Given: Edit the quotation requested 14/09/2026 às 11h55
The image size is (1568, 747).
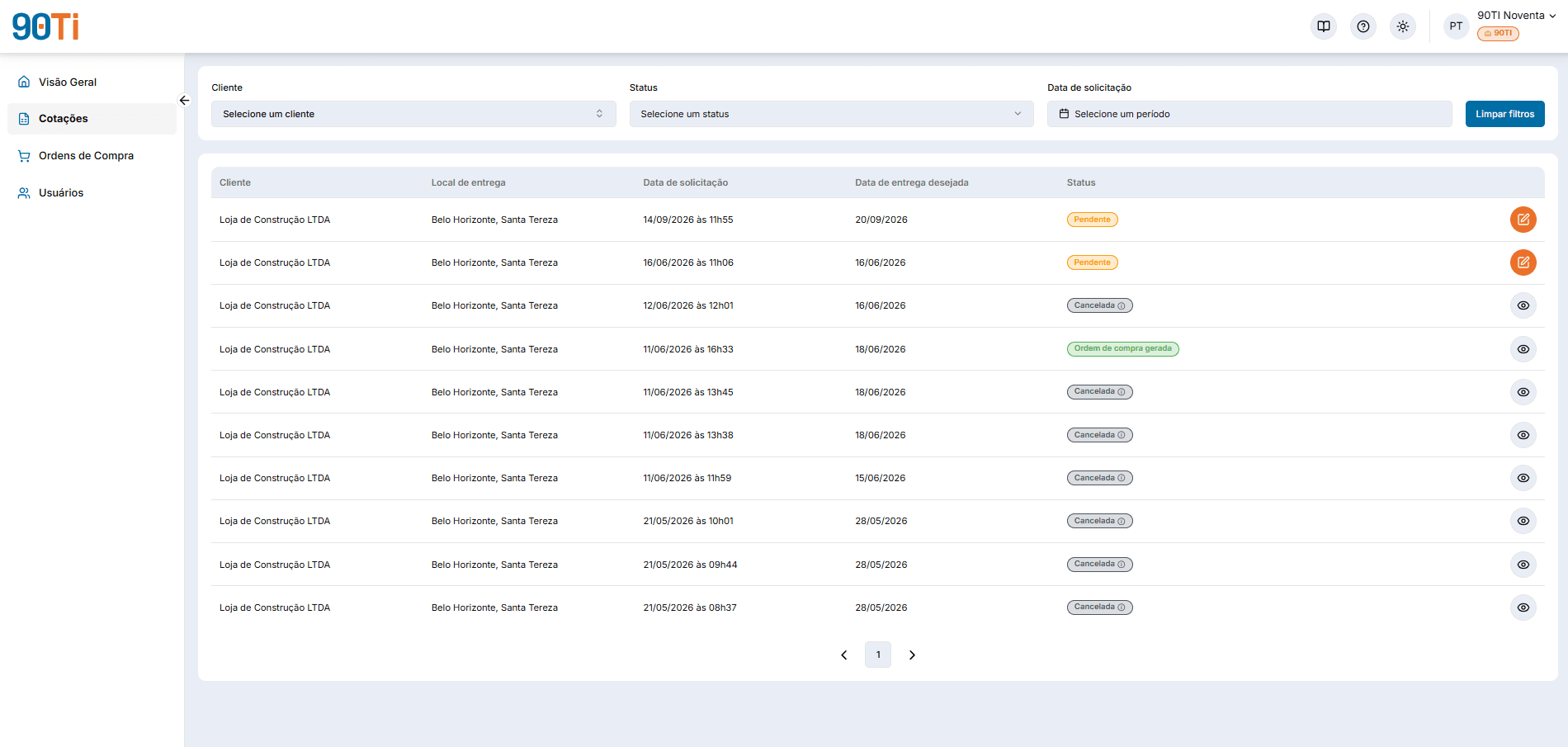Looking at the screenshot, I should 1523,220.
